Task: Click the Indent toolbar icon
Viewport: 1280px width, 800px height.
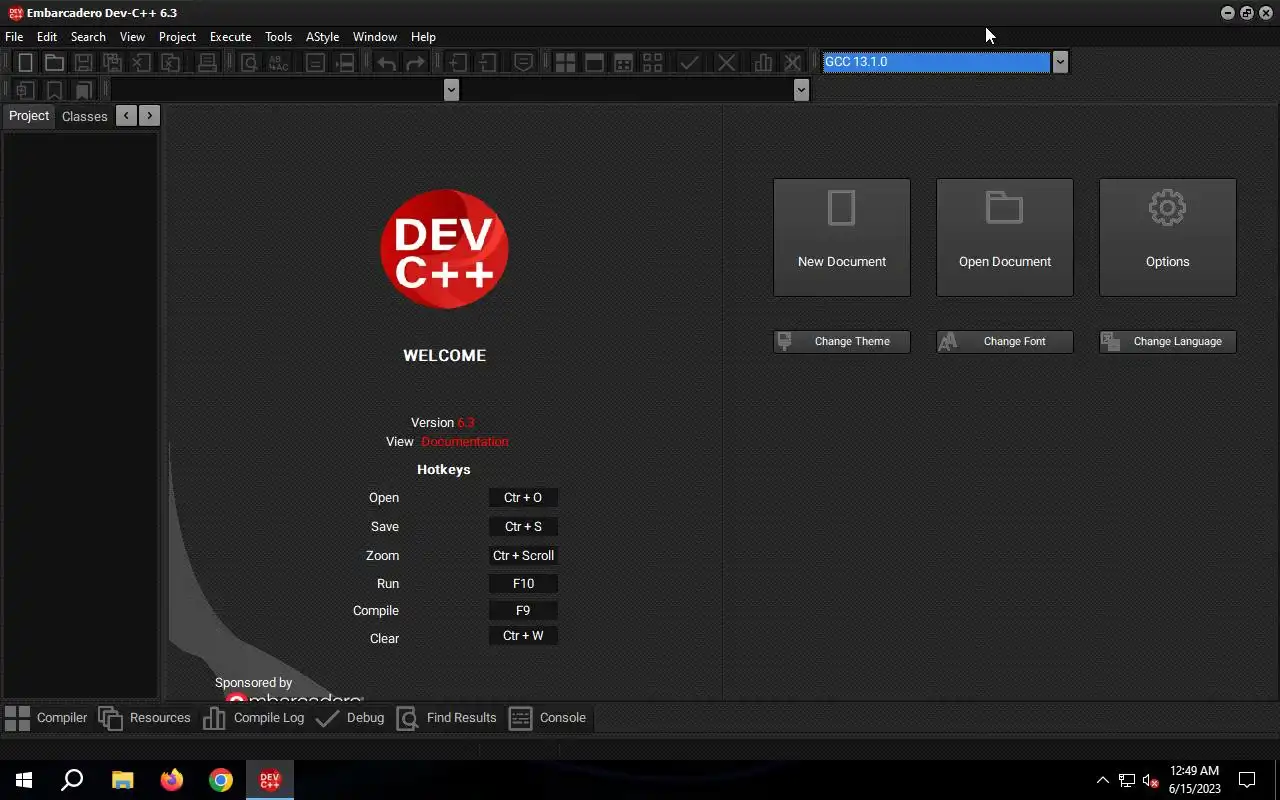Action: click(x=458, y=62)
